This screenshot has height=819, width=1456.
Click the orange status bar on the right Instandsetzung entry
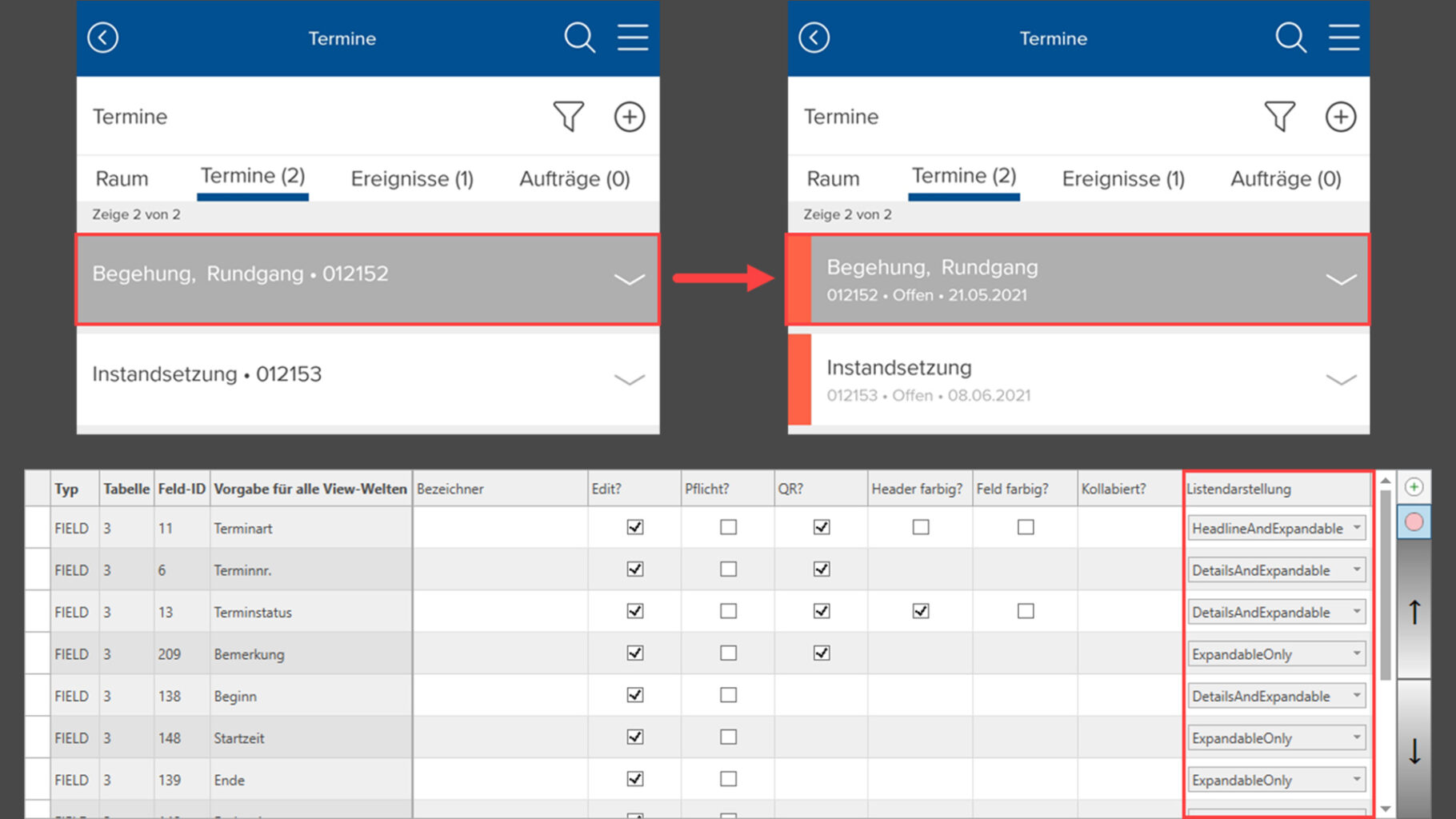(799, 379)
